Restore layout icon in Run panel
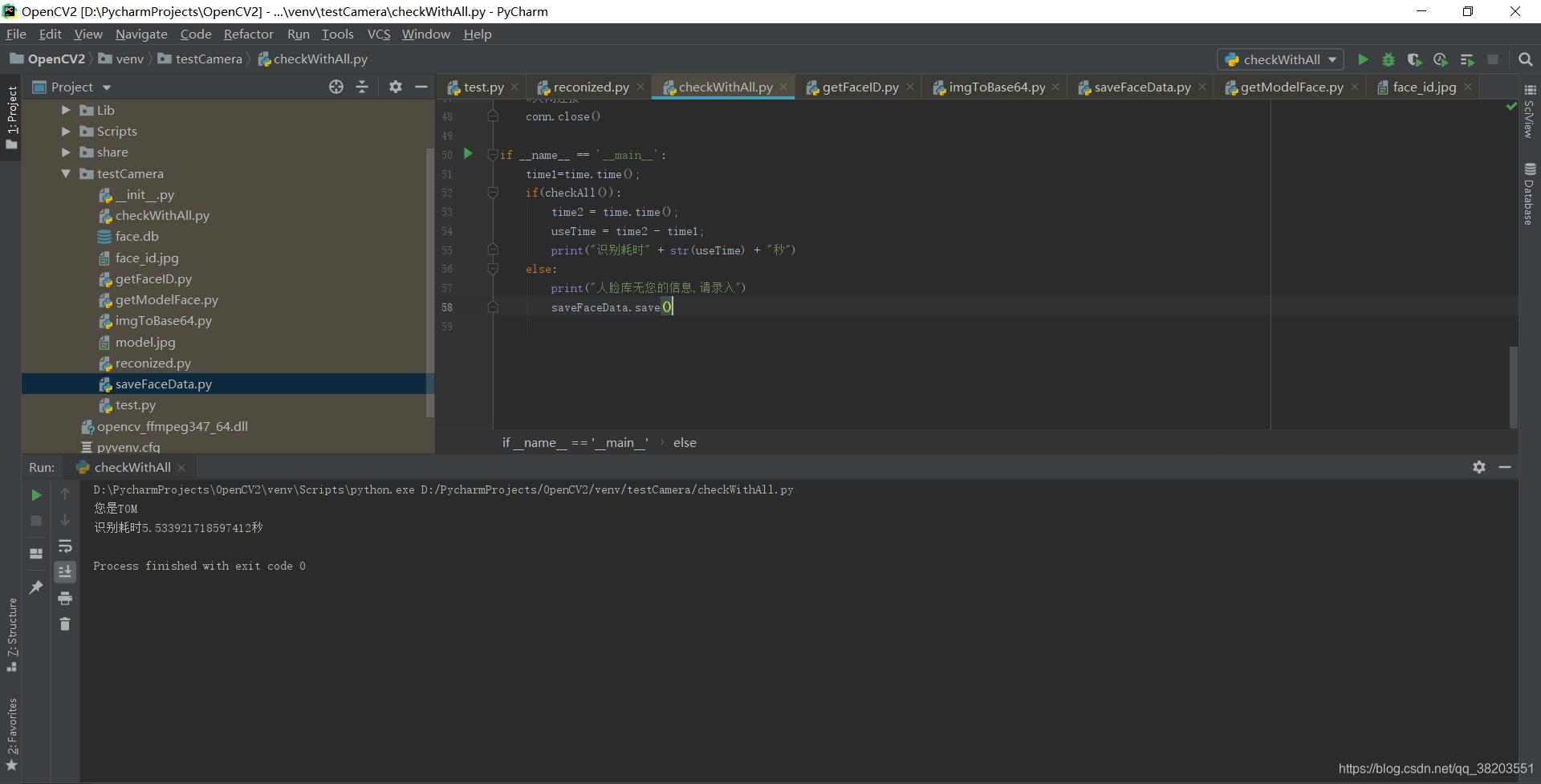1541x784 pixels. 36,554
